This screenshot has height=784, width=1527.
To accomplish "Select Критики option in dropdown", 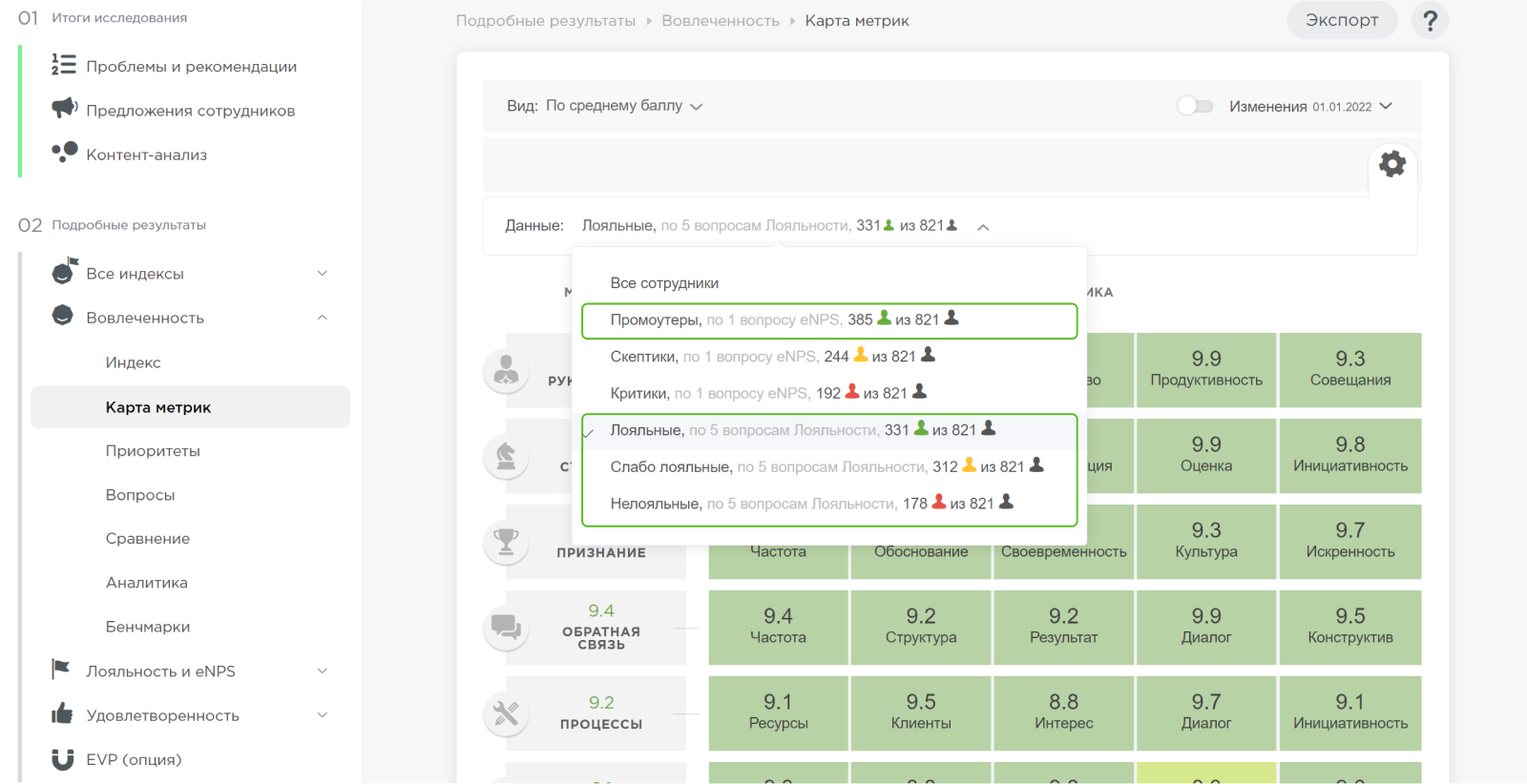I will [829, 393].
